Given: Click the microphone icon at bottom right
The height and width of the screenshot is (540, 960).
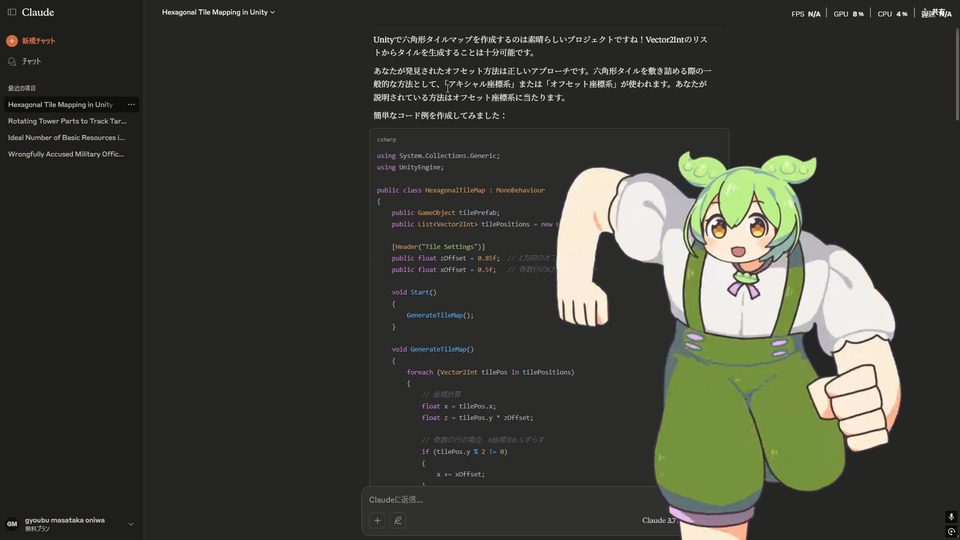Looking at the screenshot, I should point(951,517).
